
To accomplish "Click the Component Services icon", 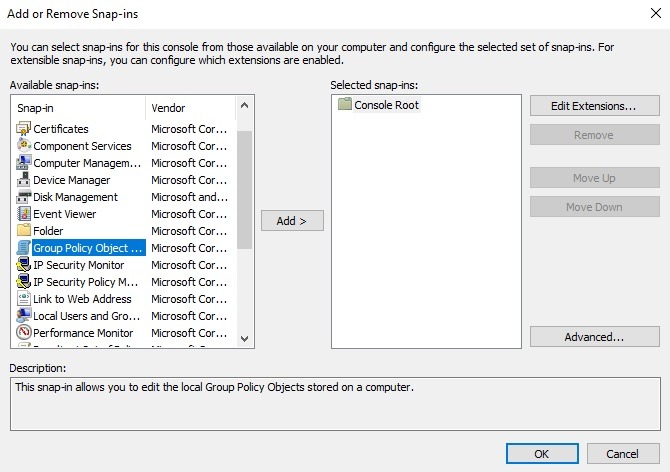I will click(24, 146).
